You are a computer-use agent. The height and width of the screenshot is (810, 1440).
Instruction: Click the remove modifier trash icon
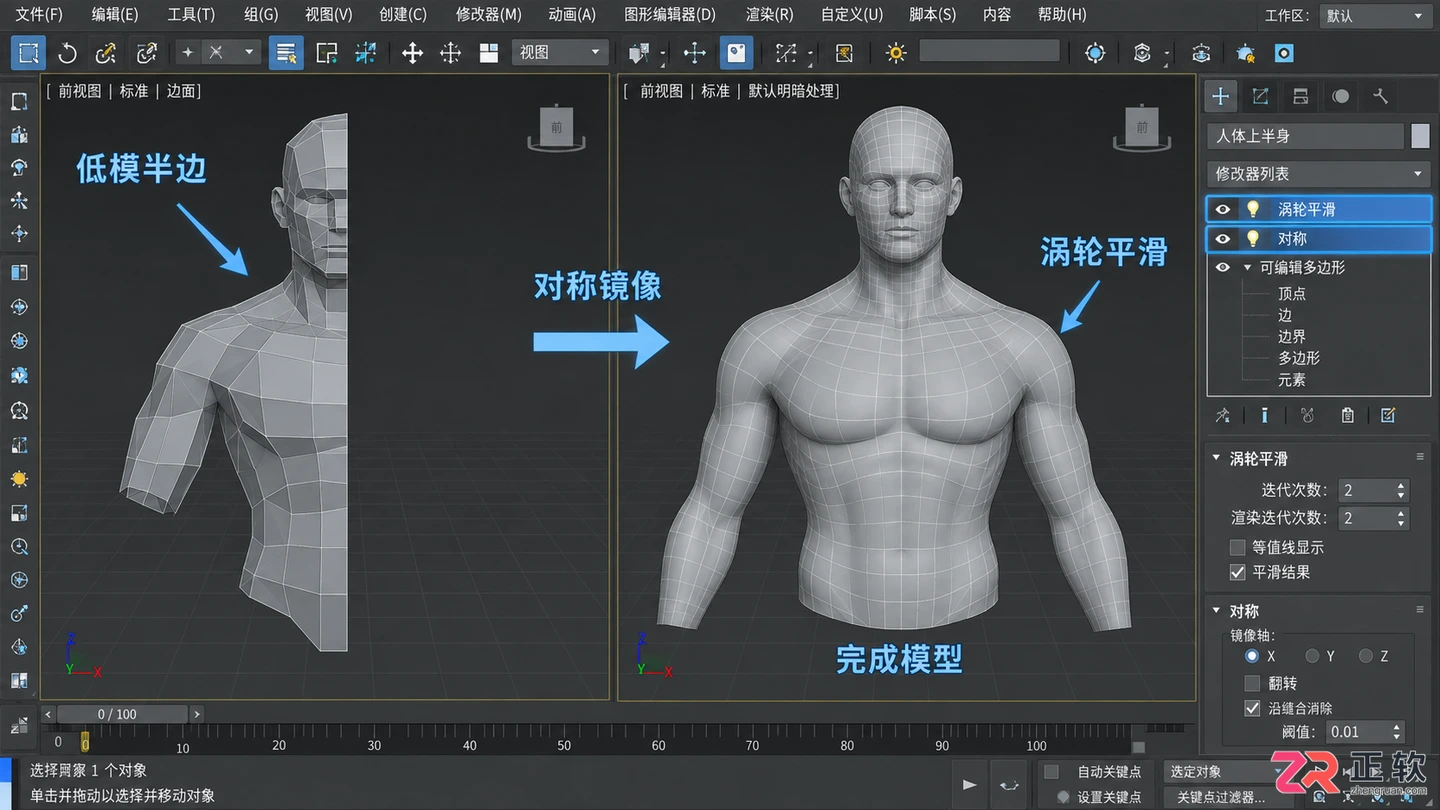[x=1347, y=415]
